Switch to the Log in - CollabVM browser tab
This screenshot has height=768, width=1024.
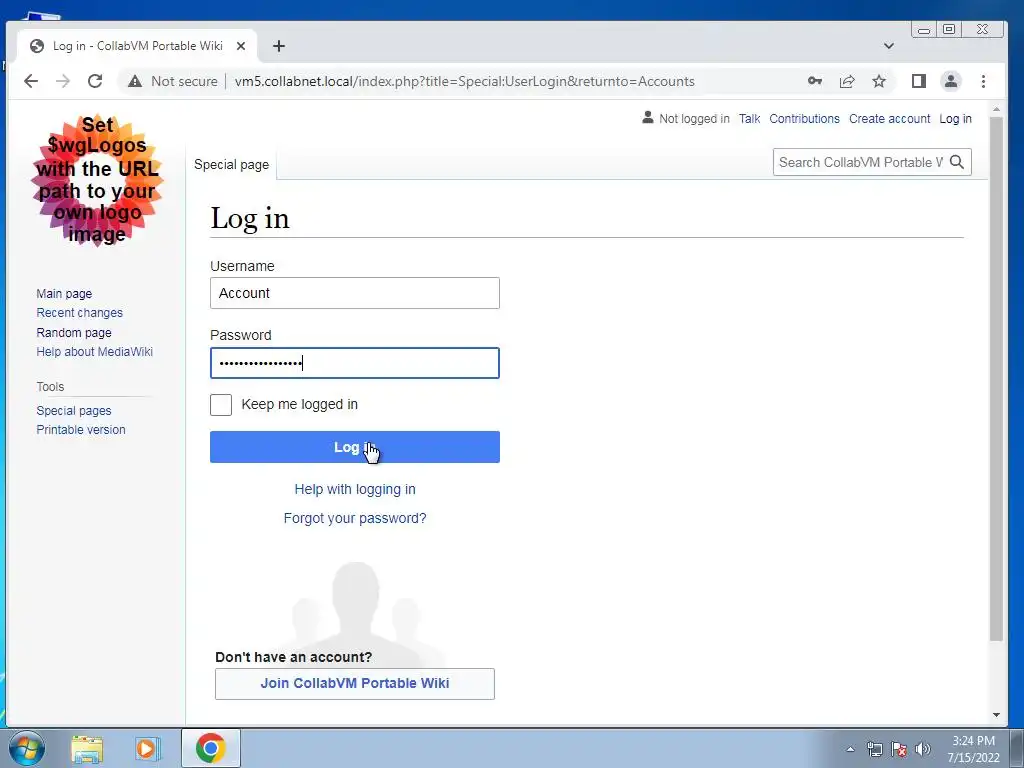point(137,46)
